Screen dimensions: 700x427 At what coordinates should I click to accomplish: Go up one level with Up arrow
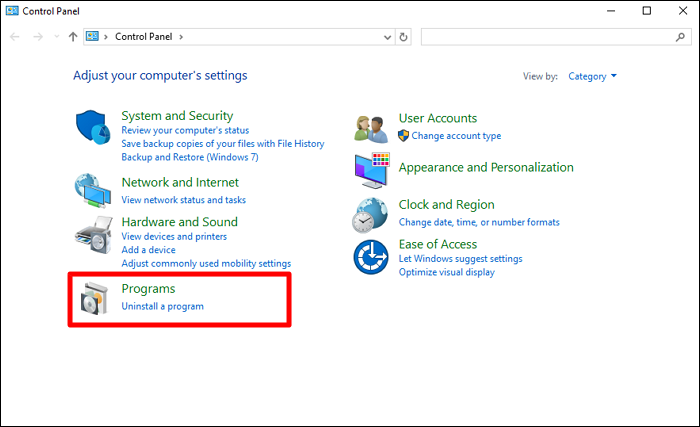(72, 37)
